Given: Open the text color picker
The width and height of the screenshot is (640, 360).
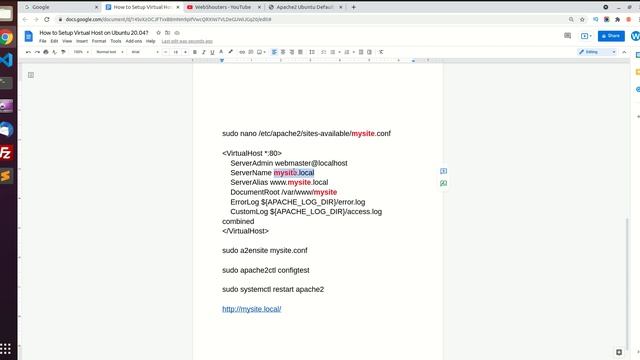Looking at the screenshot, I should (x=221, y=52).
